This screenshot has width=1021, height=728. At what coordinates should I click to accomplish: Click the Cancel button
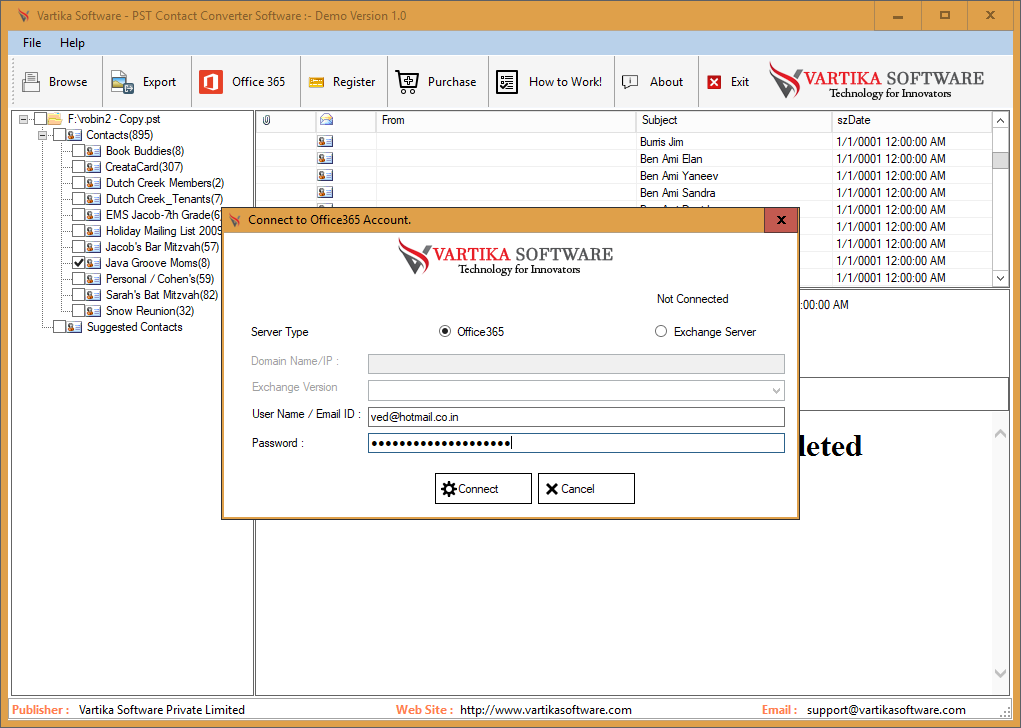586,488
